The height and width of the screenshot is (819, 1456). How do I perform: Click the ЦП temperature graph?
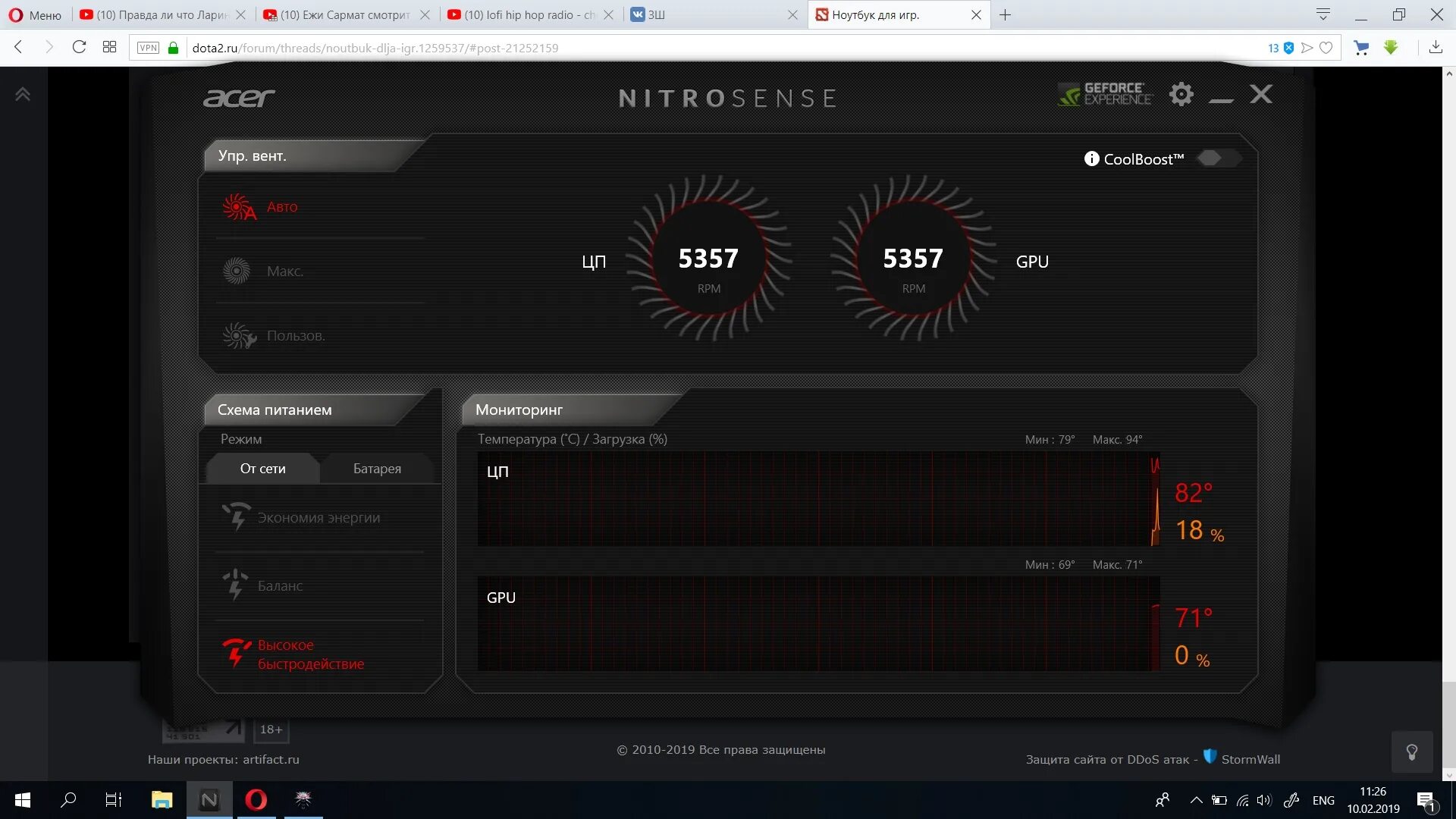818,499
